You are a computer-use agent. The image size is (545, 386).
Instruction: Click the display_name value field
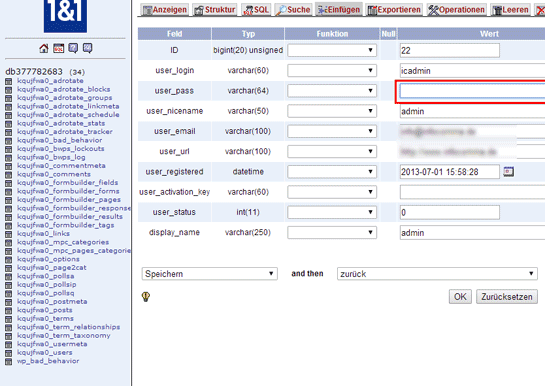[x=472, y=232]
